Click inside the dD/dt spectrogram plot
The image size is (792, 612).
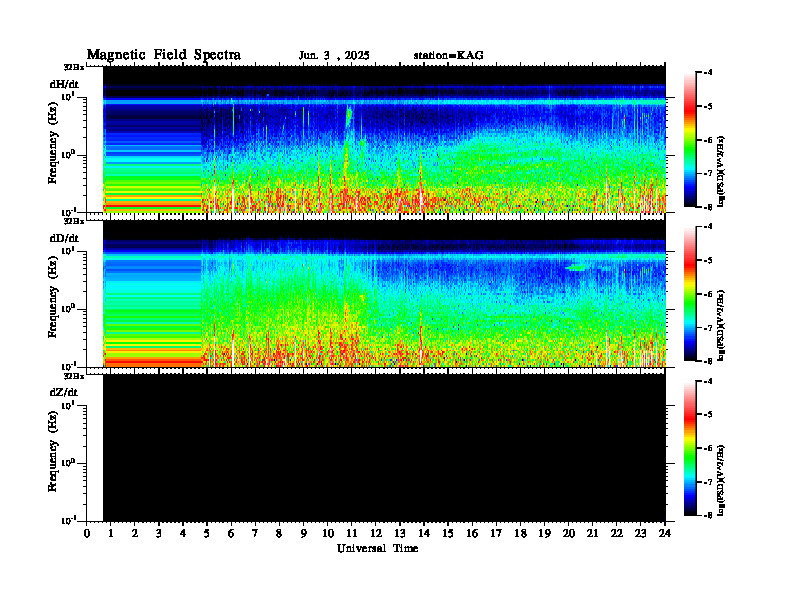click(x=384, y=293)
